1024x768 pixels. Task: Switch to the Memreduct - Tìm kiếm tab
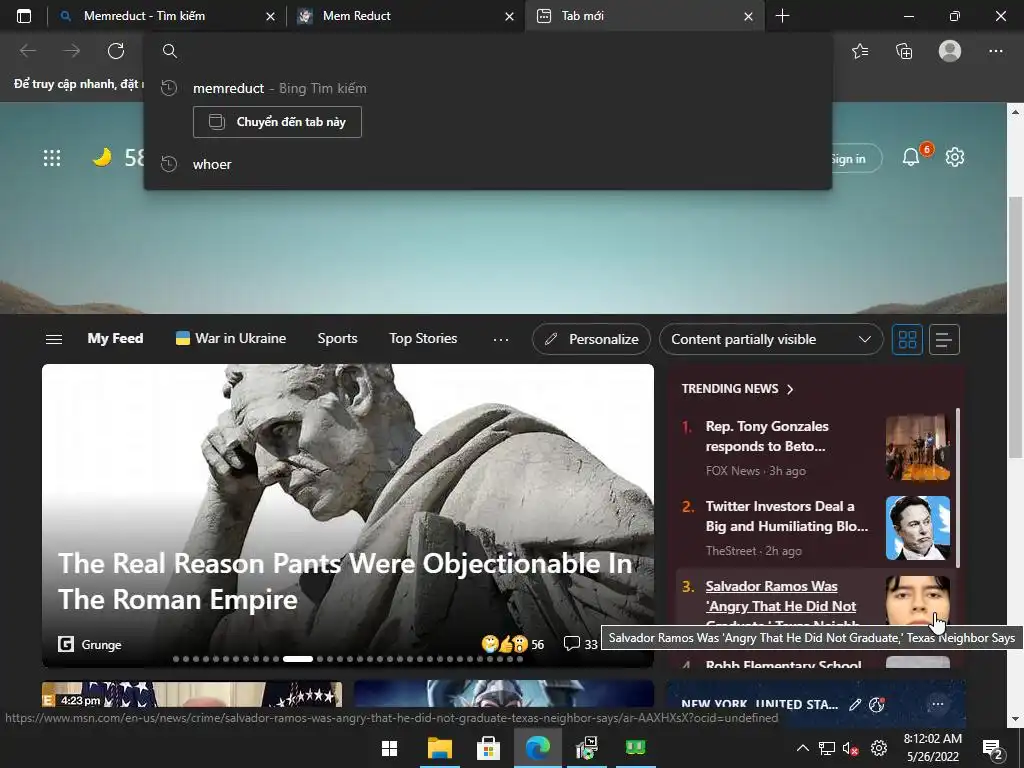pyautogui.click(x=167, y=16)
